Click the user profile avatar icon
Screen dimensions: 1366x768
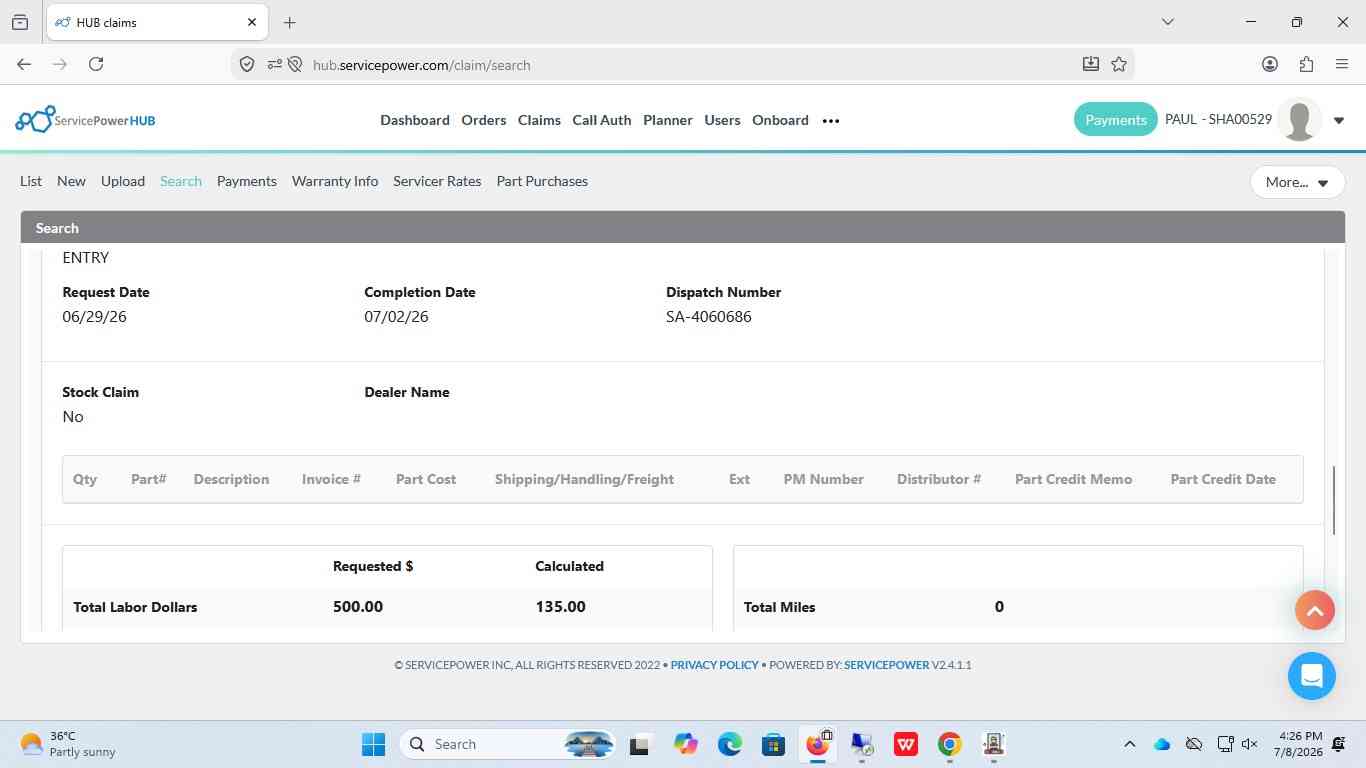pyautogui.click(x=1300, y=120)
